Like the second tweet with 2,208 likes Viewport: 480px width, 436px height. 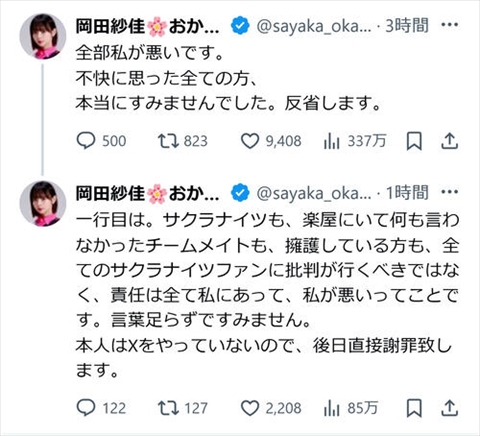point(271,408)
